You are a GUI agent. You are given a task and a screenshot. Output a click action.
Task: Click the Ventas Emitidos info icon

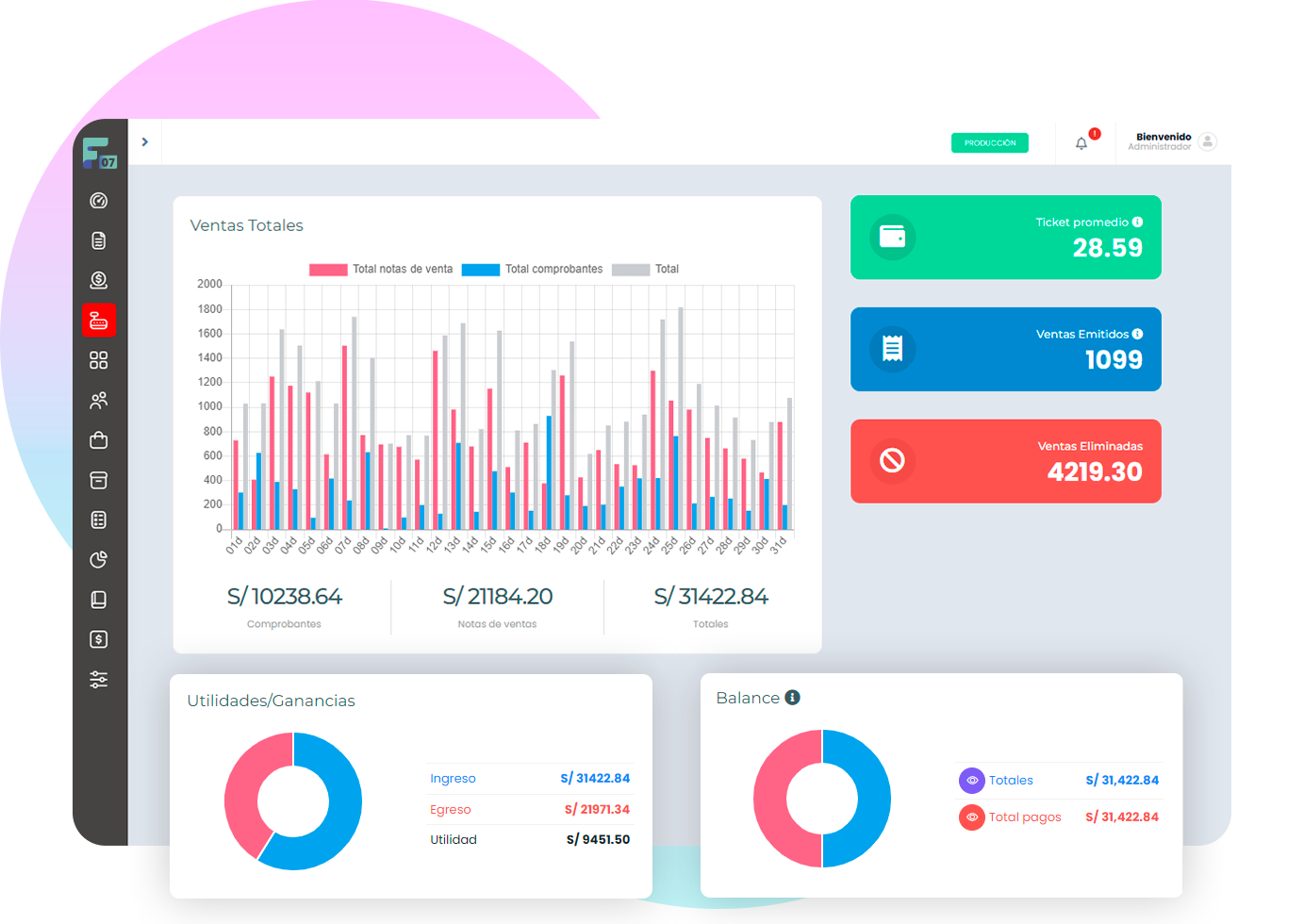1138,335
